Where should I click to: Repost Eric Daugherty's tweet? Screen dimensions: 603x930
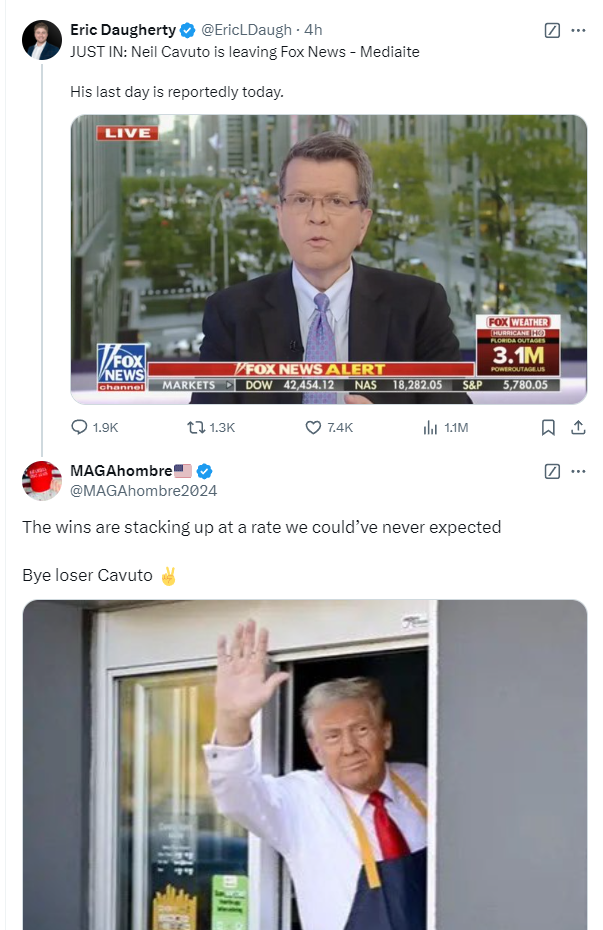pos(196,427)
